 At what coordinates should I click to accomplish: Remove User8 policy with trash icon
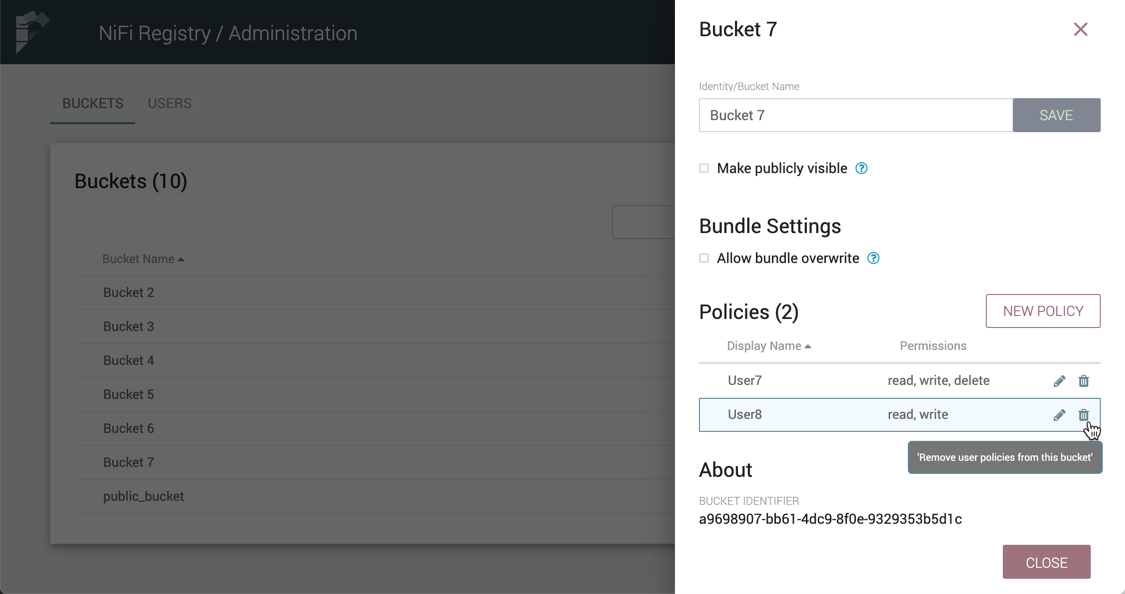click(1083, 415)
